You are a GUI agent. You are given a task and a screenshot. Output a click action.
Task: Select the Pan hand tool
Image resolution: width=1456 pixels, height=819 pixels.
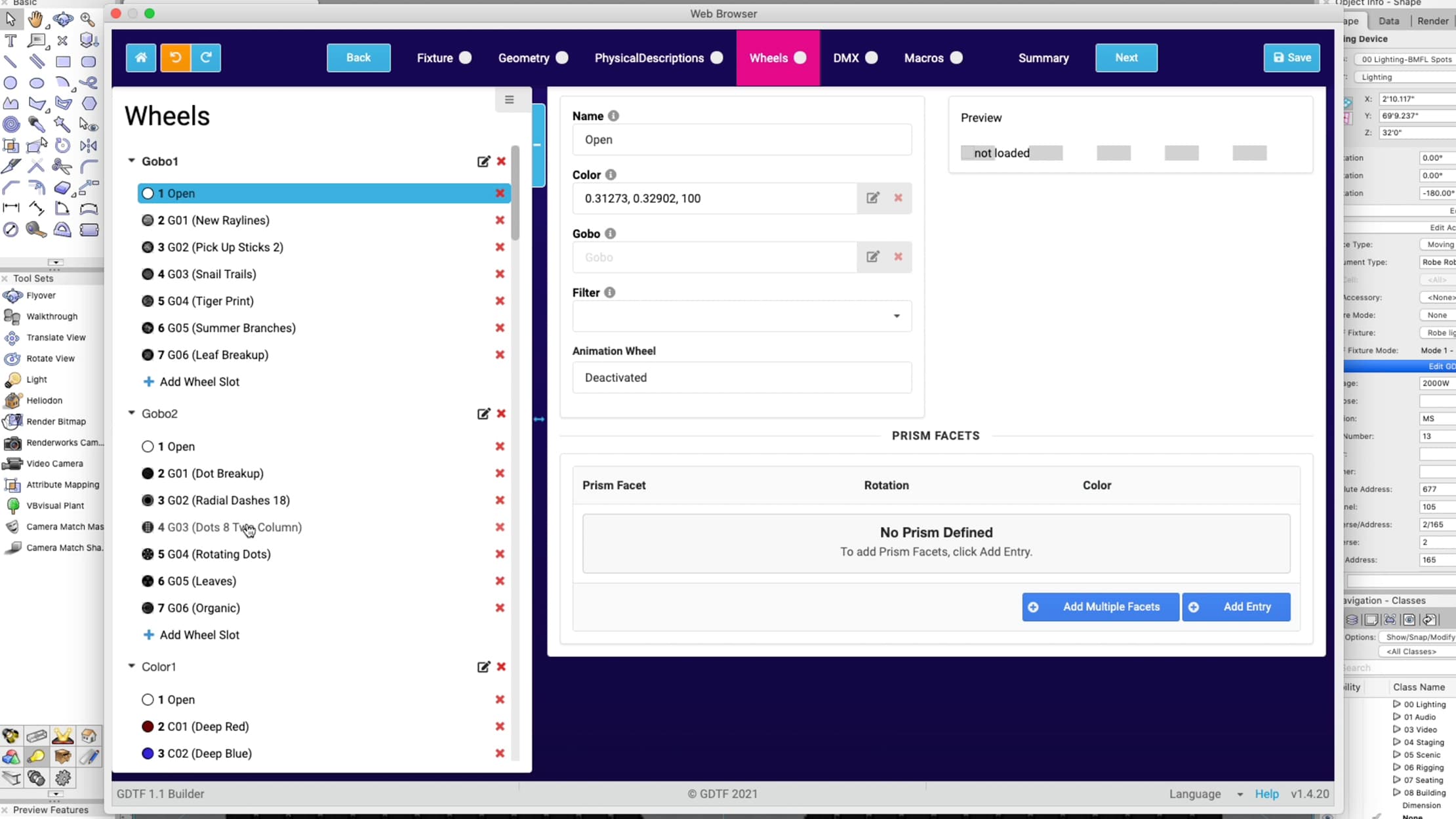(x=36, y=20)
